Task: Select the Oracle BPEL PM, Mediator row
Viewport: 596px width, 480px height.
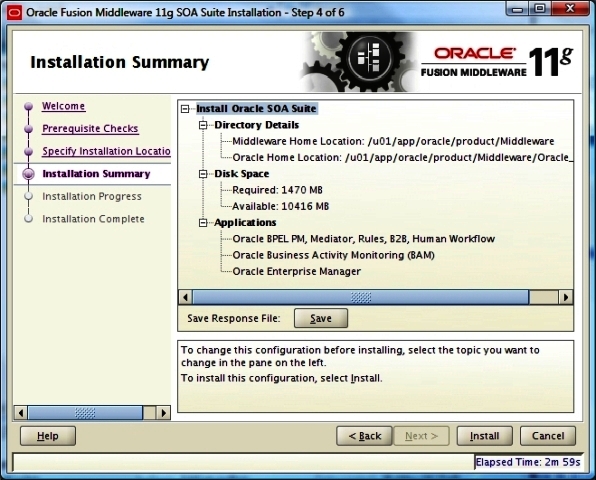Action: 363,239
